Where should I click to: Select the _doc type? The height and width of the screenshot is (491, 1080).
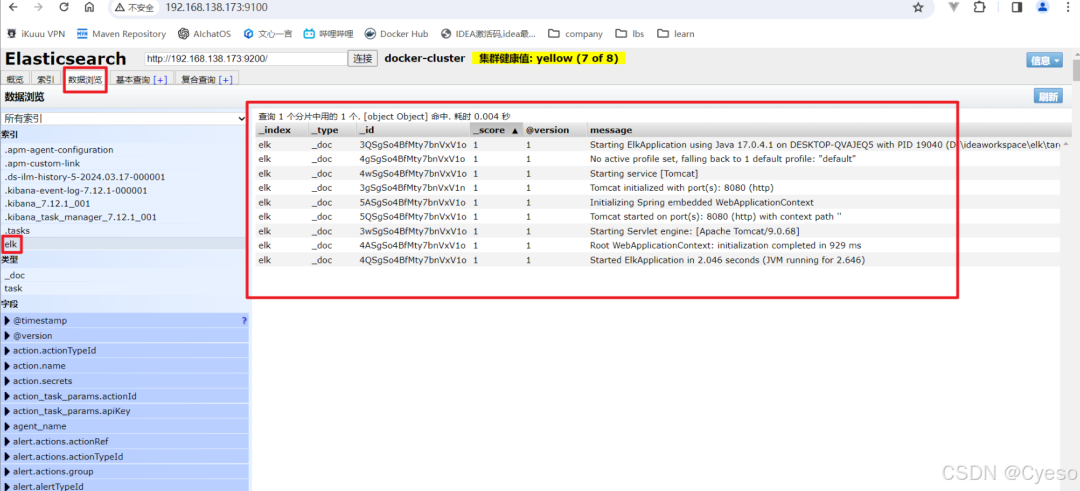tap(14, 275)
